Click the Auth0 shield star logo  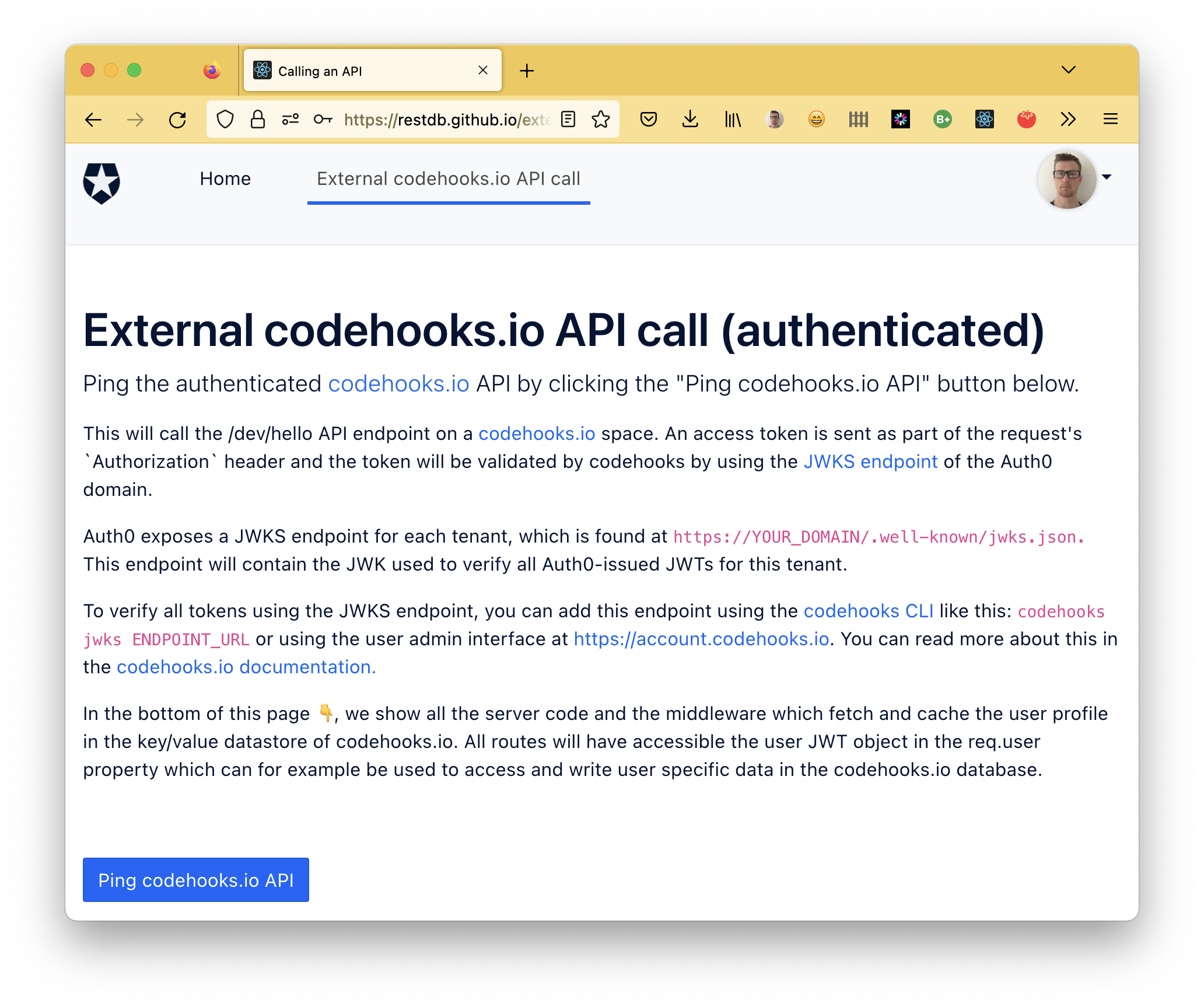pyautogui.click(x=101, y=183)
